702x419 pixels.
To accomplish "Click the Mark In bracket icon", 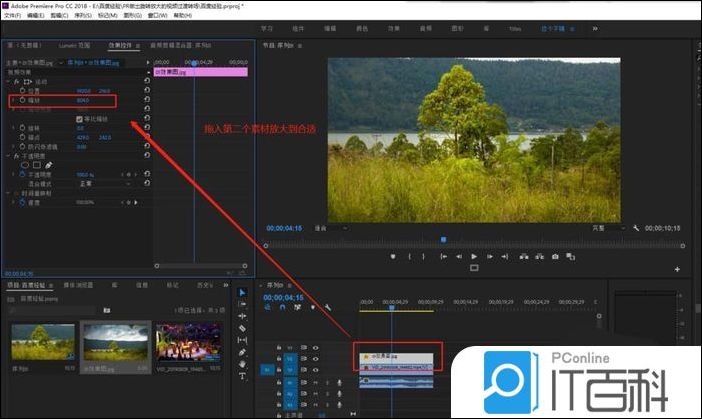I will (409, 257).
